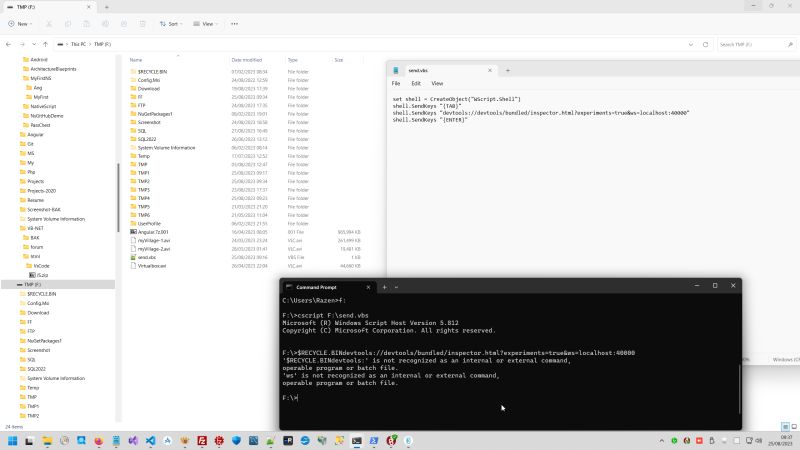Image resolution: width=800 pixels, height=450 pixels.
Task: Sort files by Date modified column header
Action: [x=247, y=60]
